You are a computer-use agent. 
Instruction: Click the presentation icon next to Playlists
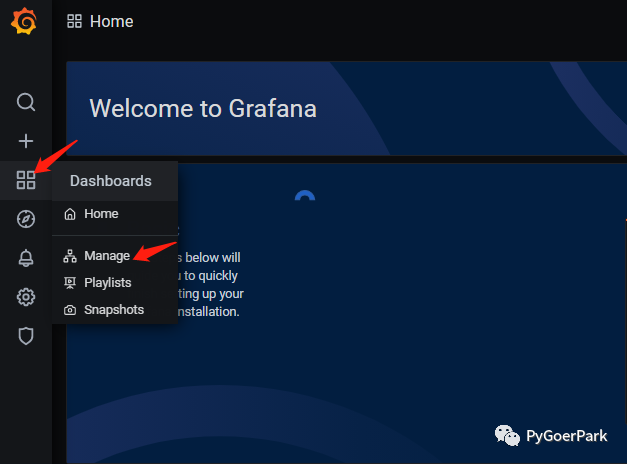(x=70, y=283)
